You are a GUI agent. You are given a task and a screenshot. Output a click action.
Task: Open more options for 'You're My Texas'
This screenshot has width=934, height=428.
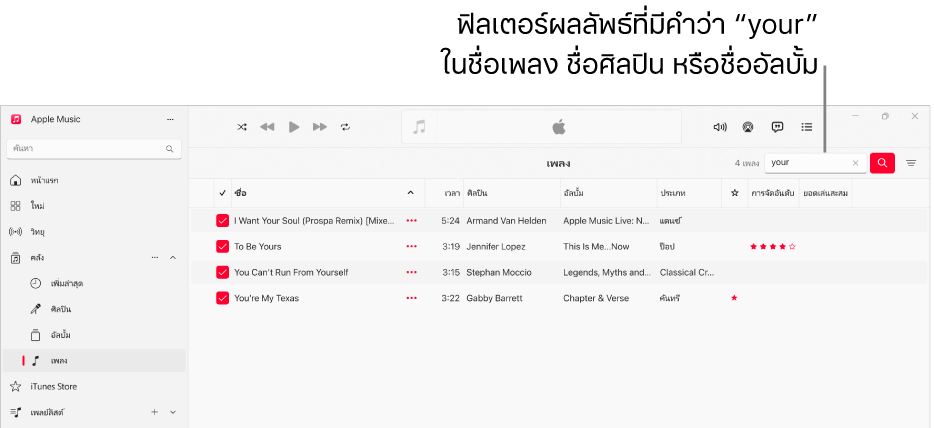coord(412,298)
